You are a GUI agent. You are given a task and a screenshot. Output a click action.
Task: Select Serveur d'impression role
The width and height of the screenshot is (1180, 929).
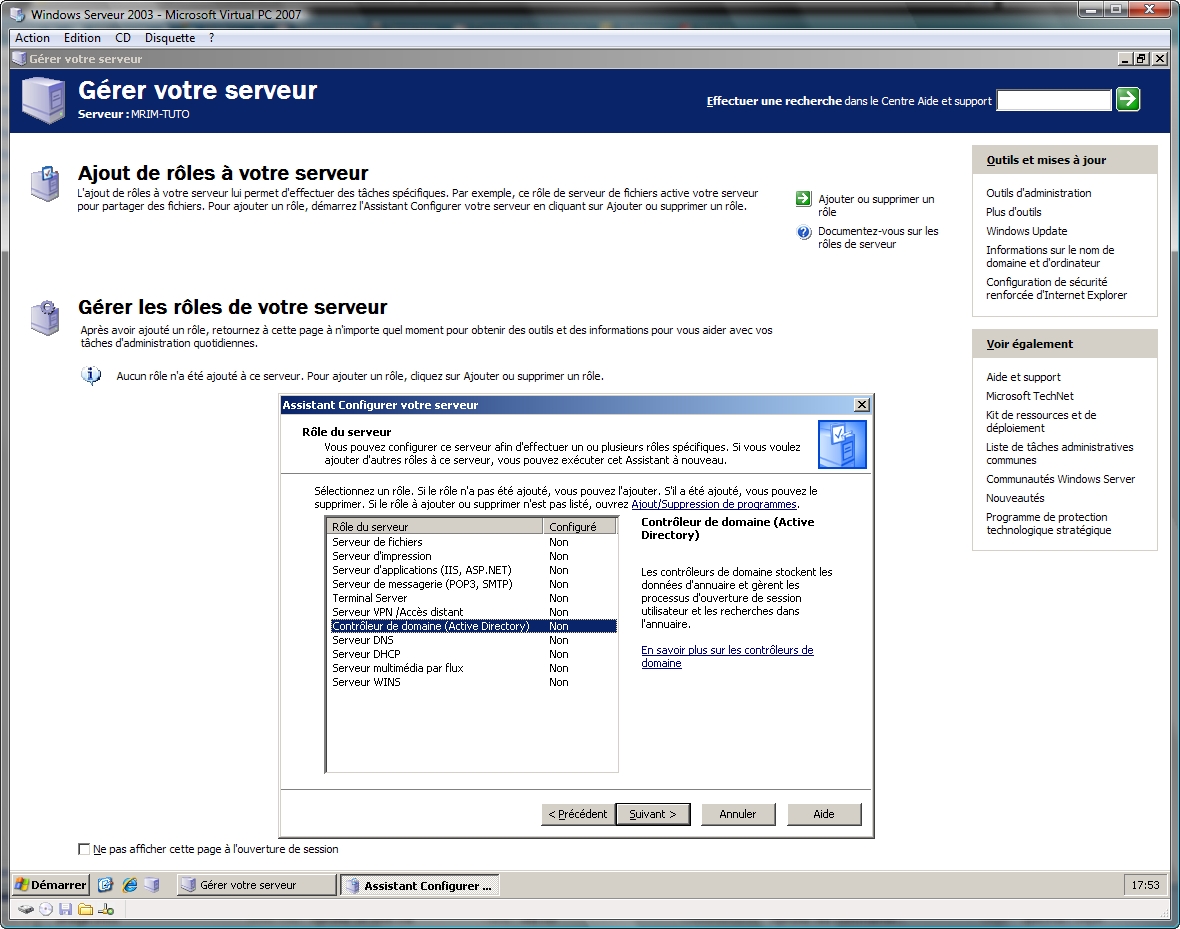point(473,556)
